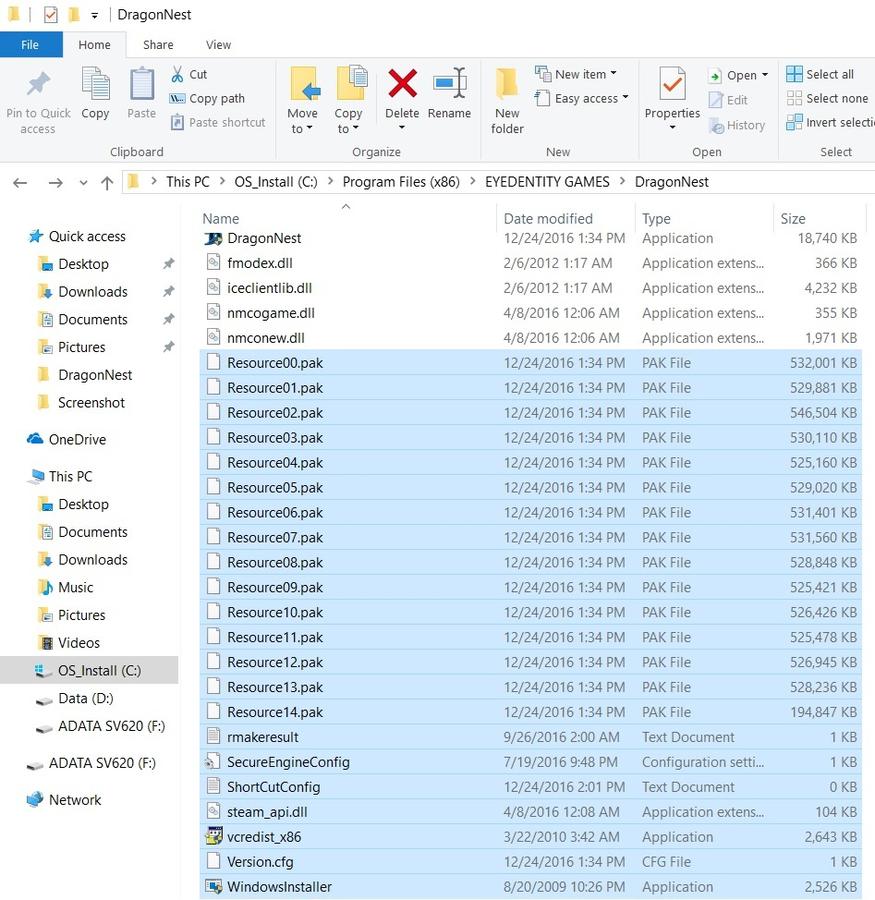Switch to the Share ribbon tab
Viewport: 875px width, 900px height.
click(158, 45)
